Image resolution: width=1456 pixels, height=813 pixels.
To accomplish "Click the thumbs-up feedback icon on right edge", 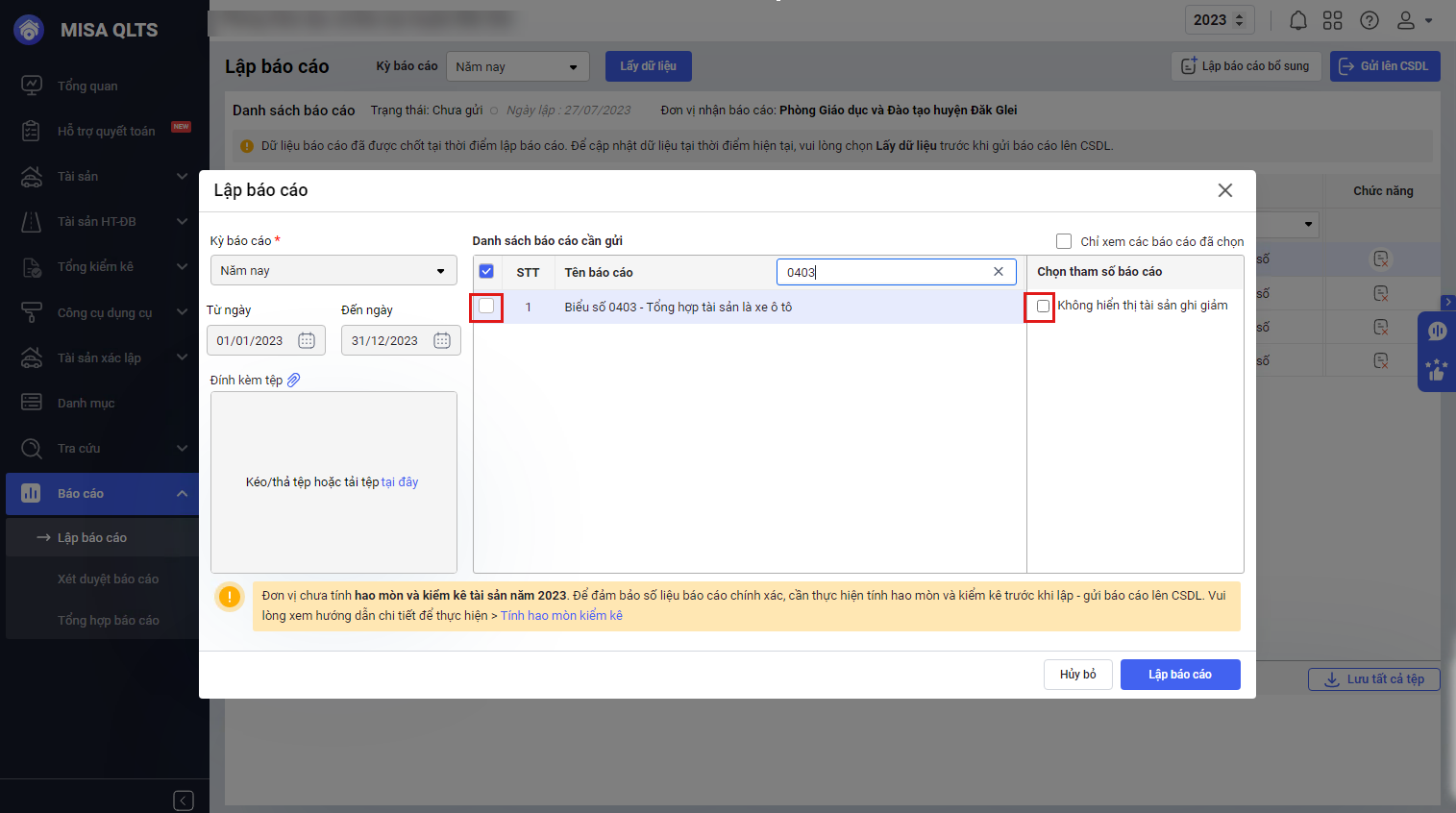I will (x=1437, y=370).
